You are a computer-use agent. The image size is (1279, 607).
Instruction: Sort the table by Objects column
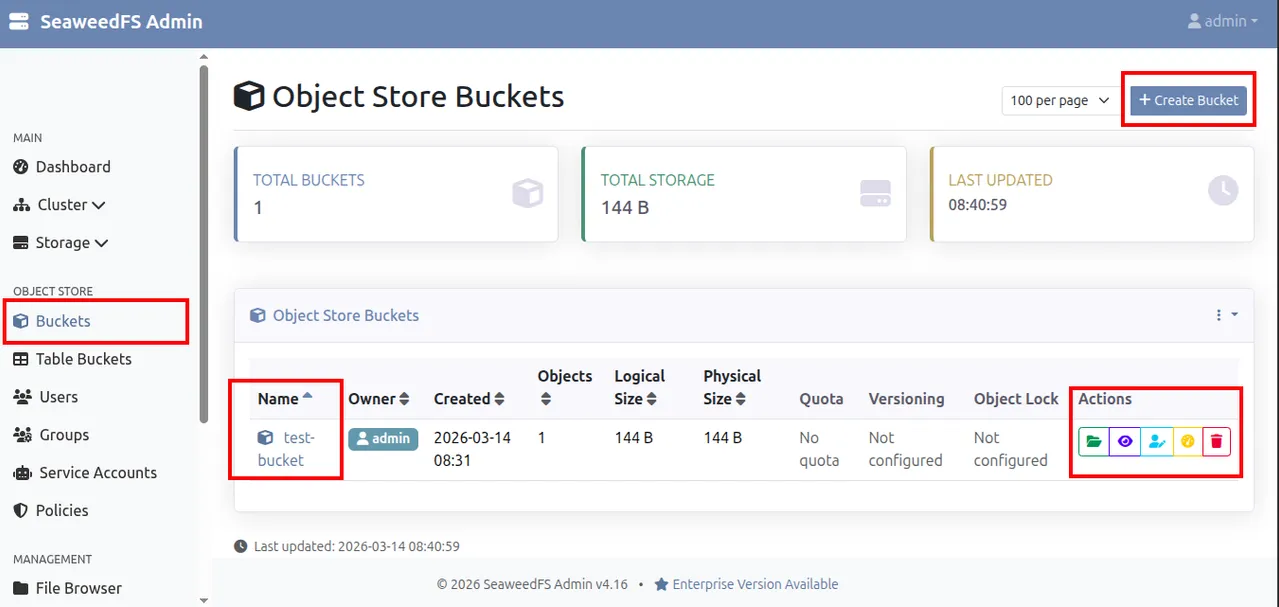tap(565, 387)
